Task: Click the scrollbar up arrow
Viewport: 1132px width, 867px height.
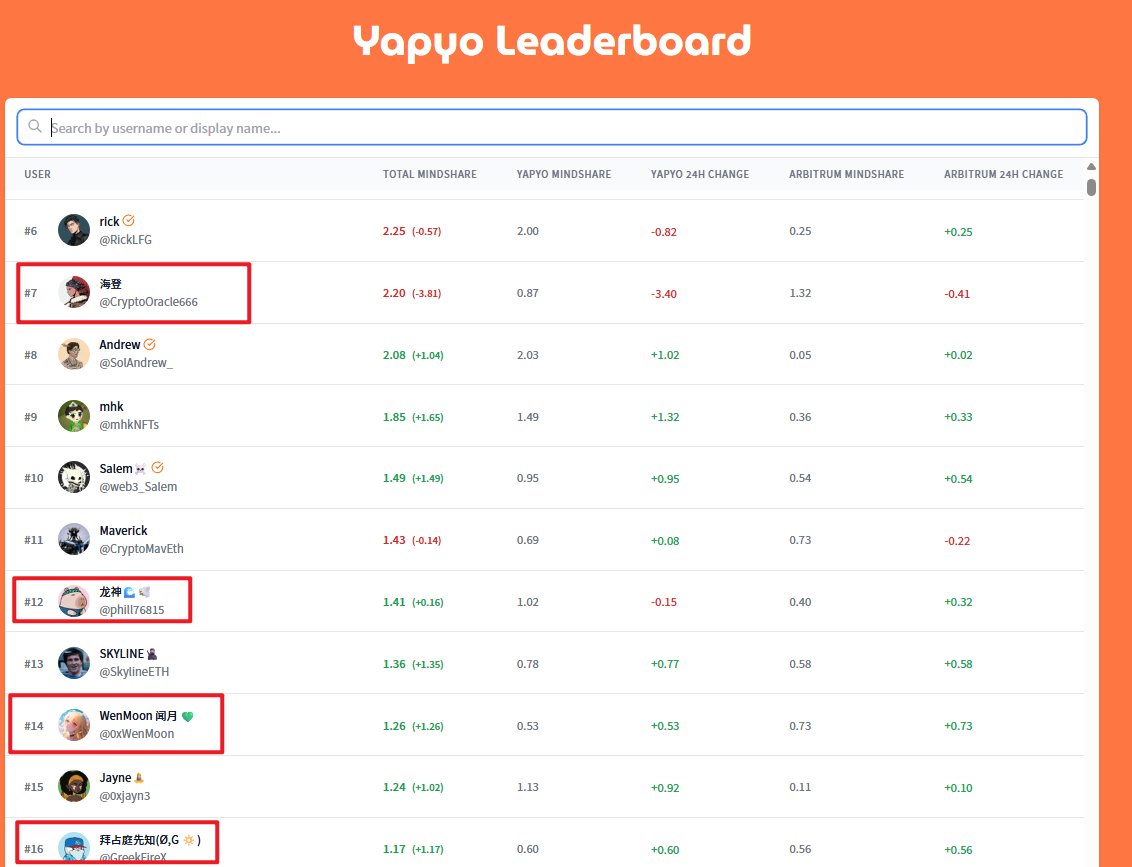Action: pos(1091,167)
